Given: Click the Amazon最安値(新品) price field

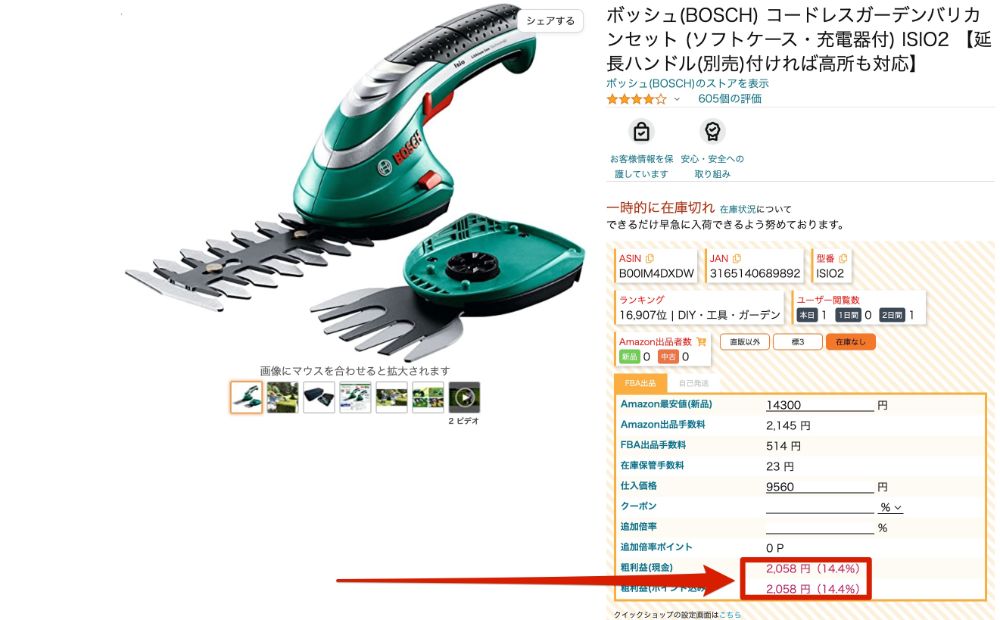Looking at the screenshot, I should [820, 405].
